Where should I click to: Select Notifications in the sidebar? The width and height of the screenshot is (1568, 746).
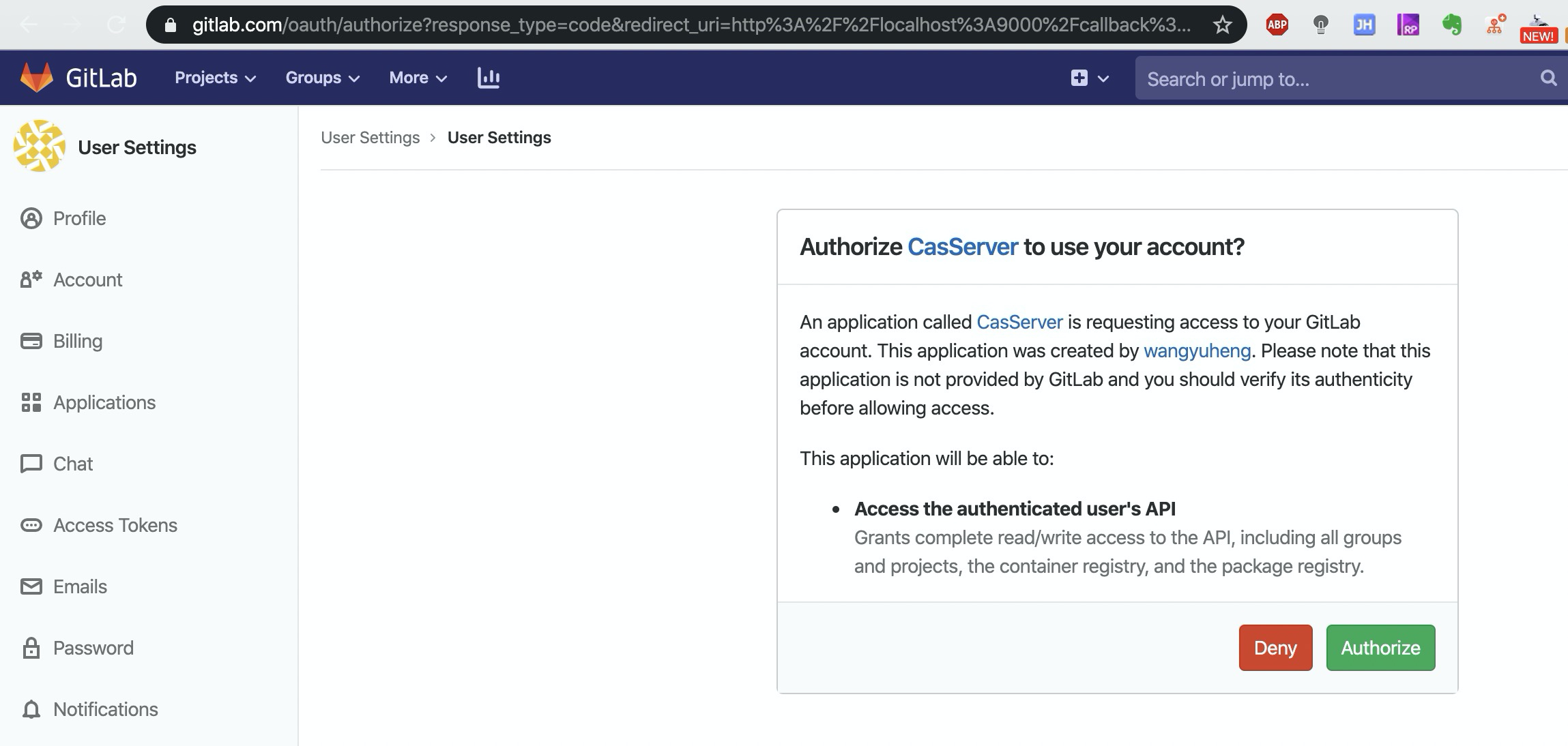105,709
